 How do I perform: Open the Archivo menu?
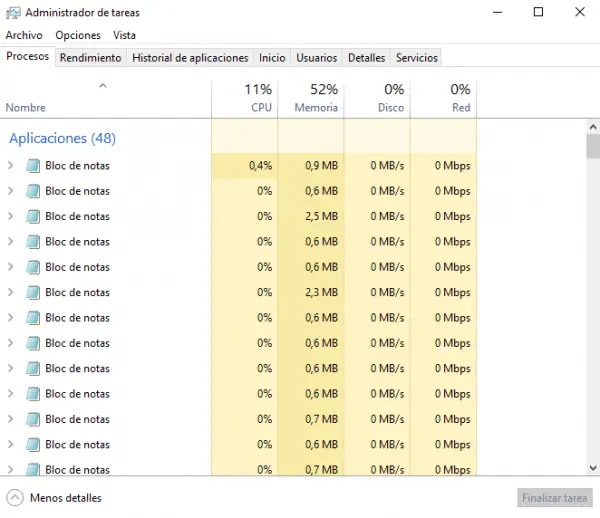24,35
